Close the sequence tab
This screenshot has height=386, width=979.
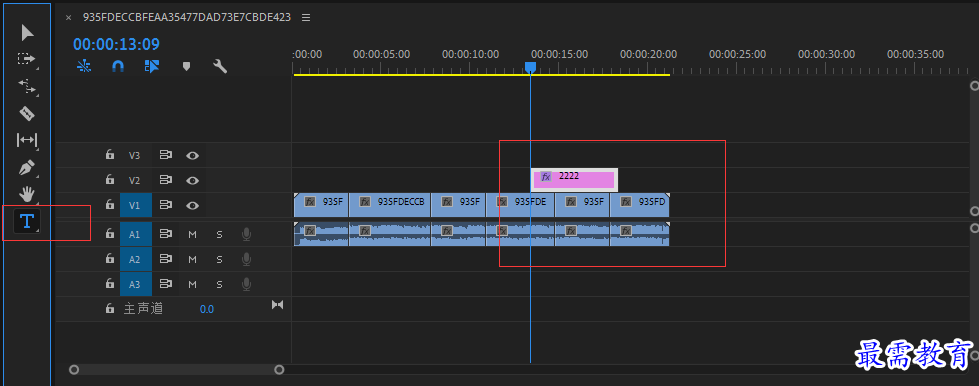69,17
